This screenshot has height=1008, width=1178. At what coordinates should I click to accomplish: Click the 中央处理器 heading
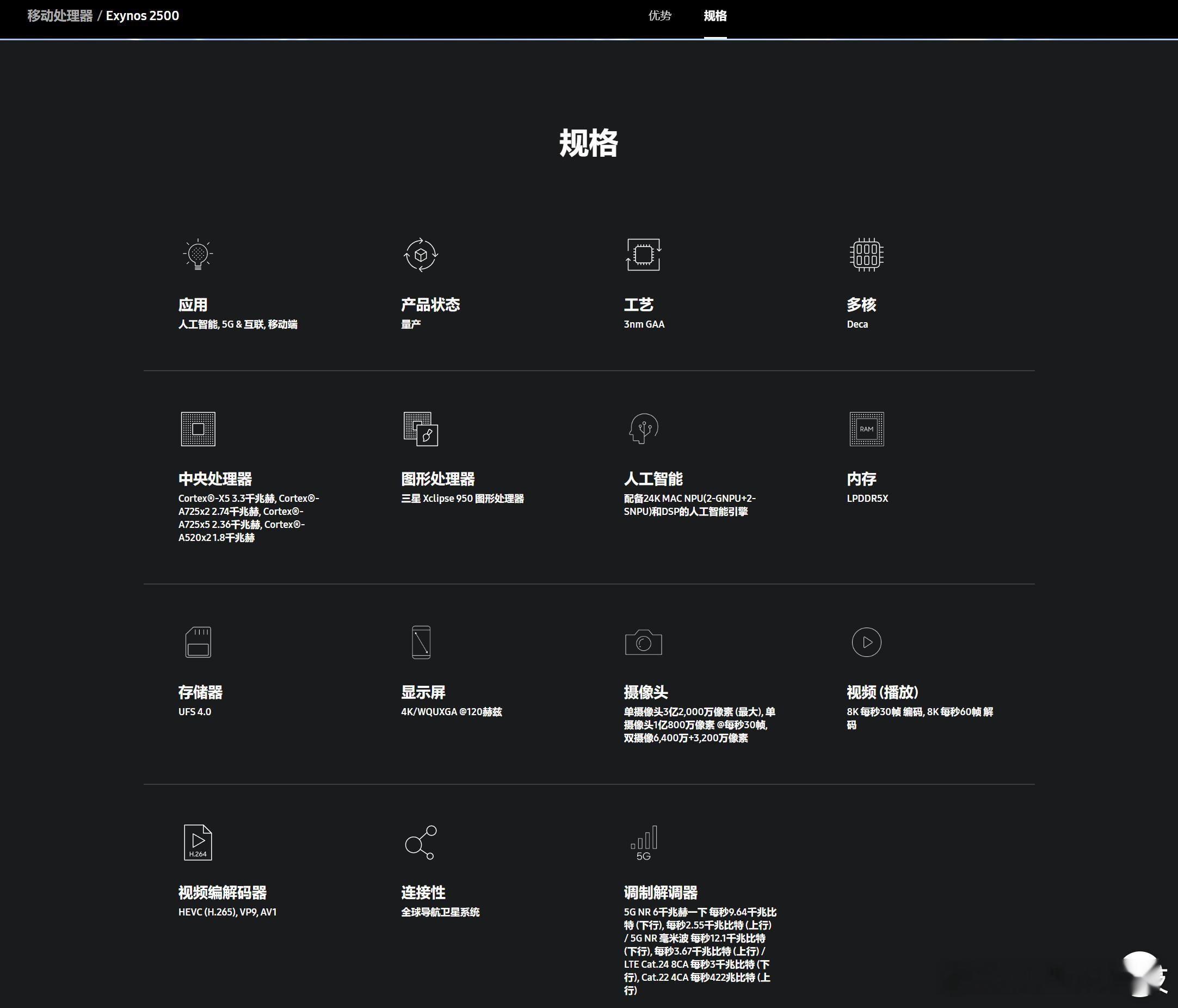[215, 479]
